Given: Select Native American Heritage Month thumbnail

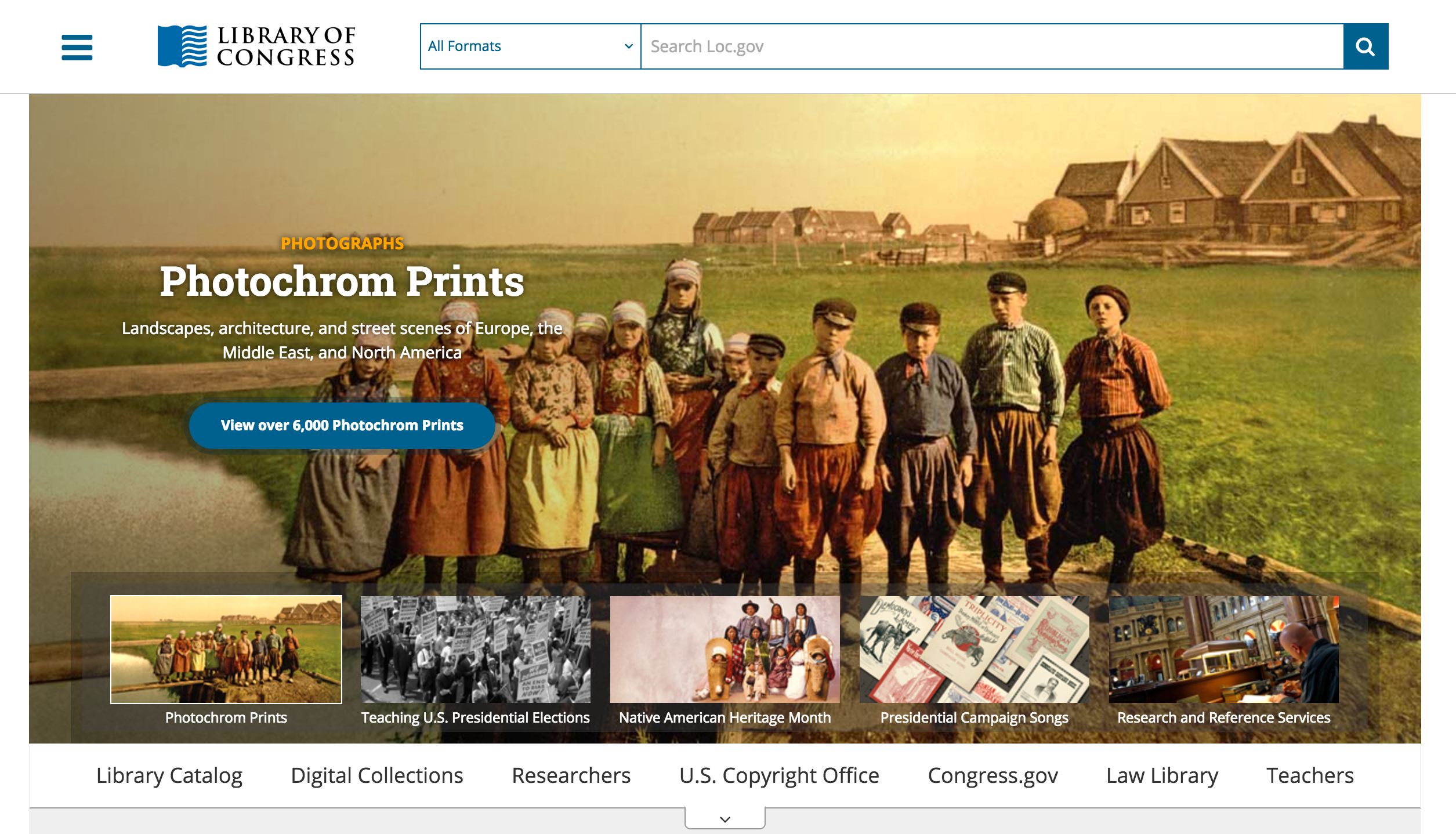Looking at the screenshot, I should [x=725, y=649].
